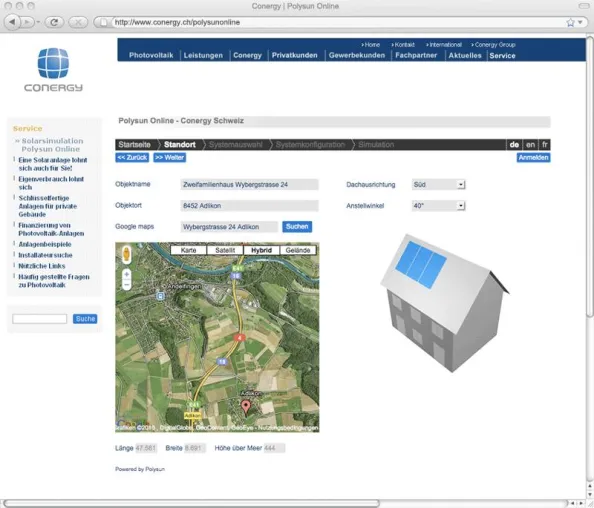
Task: Click the Suchen button next to Google maps
Action: coord(297,227)
